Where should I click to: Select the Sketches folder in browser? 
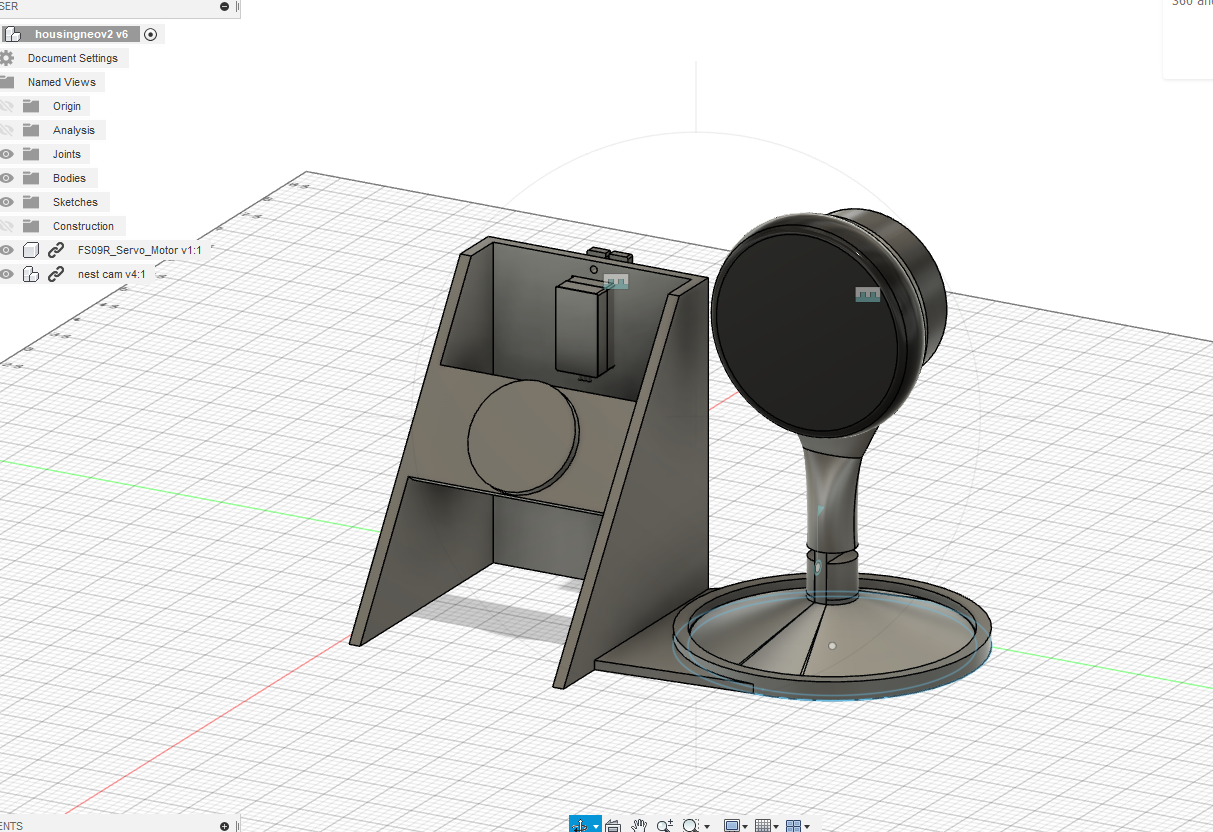pyautogui.click(x=75, y=202)
